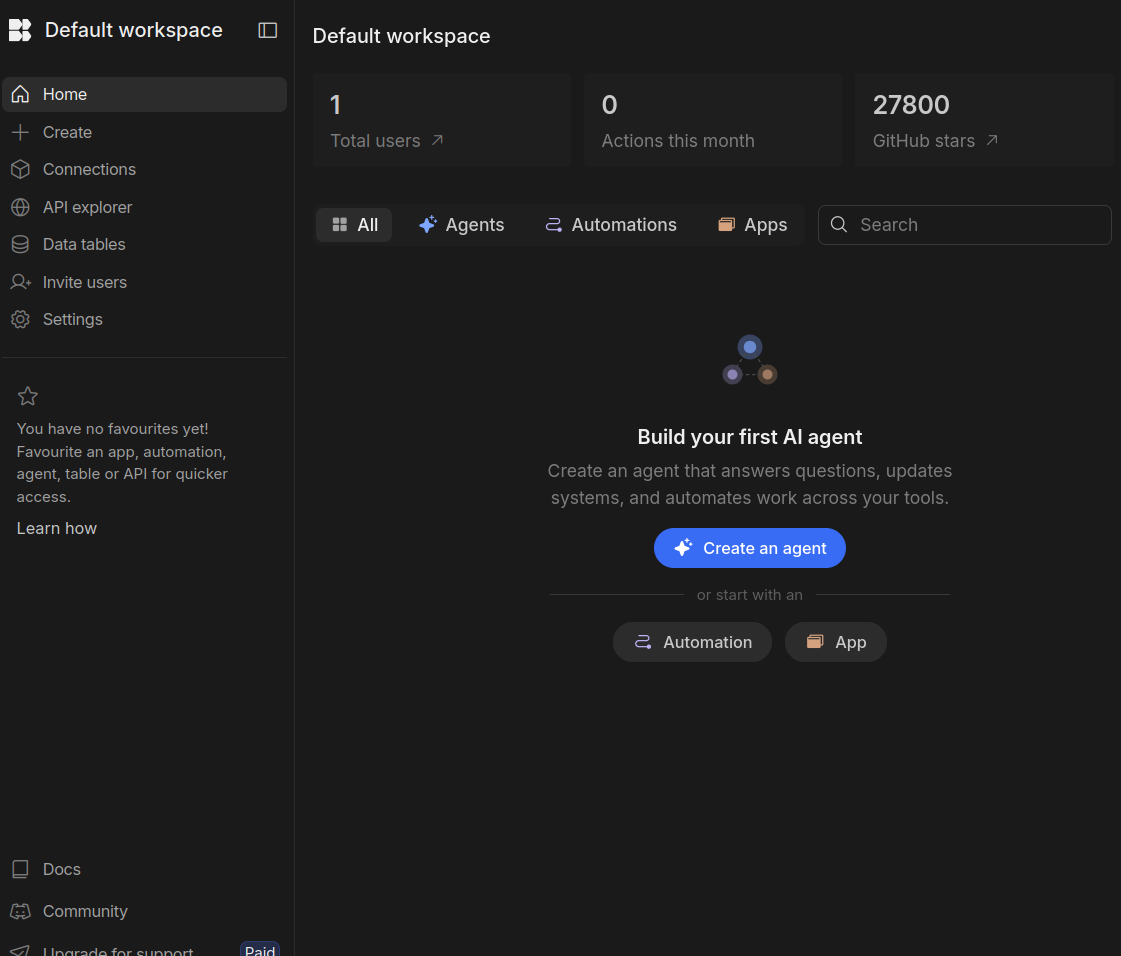1121x956 pixels.
Task: Open Data tables via its database icon
Action: [x=20, y=244]
